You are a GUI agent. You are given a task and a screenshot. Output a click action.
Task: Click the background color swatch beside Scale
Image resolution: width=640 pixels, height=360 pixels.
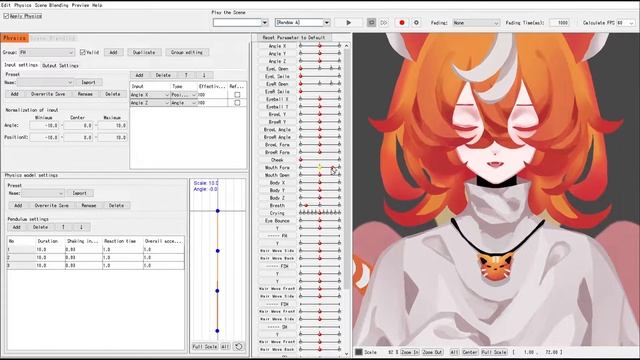coord(358,352)
